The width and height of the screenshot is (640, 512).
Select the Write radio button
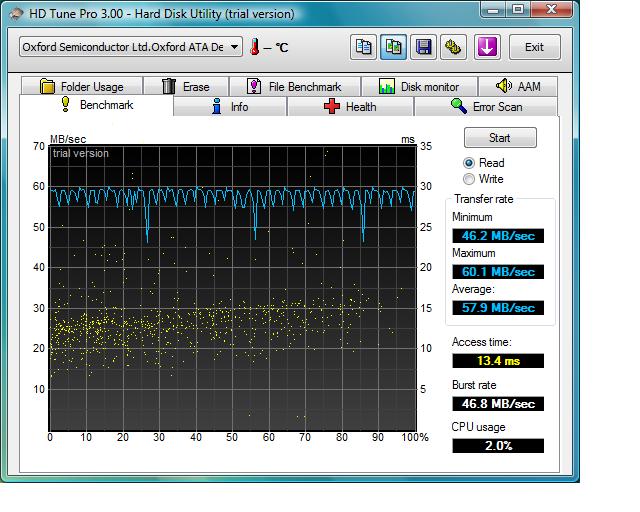(468, 179)
